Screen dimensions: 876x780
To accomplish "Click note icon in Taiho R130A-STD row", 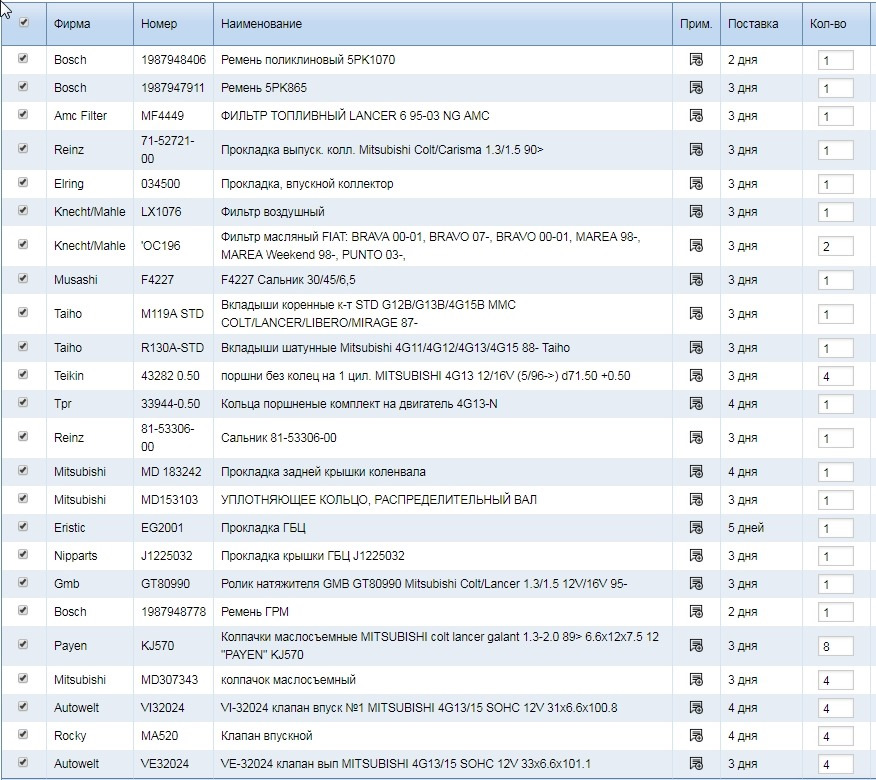I will (x=696, y=348).
